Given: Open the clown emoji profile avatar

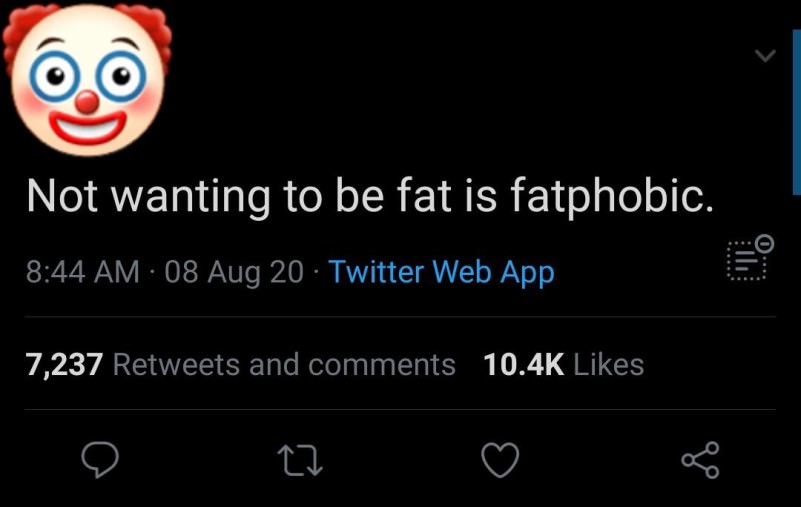Looking at the screenshot, I should [x=87, y=78].
